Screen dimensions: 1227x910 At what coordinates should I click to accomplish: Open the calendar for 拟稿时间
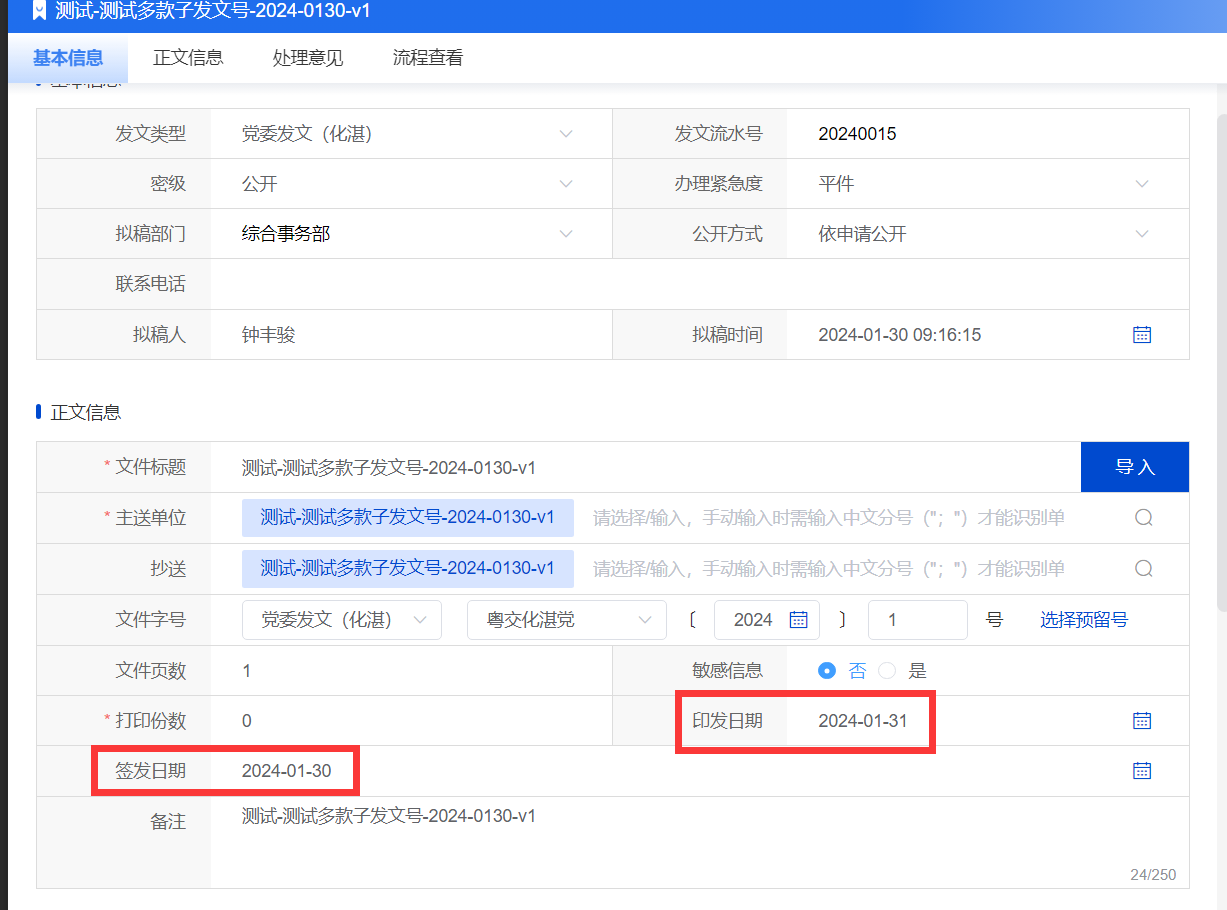(x=1142, y=335)
